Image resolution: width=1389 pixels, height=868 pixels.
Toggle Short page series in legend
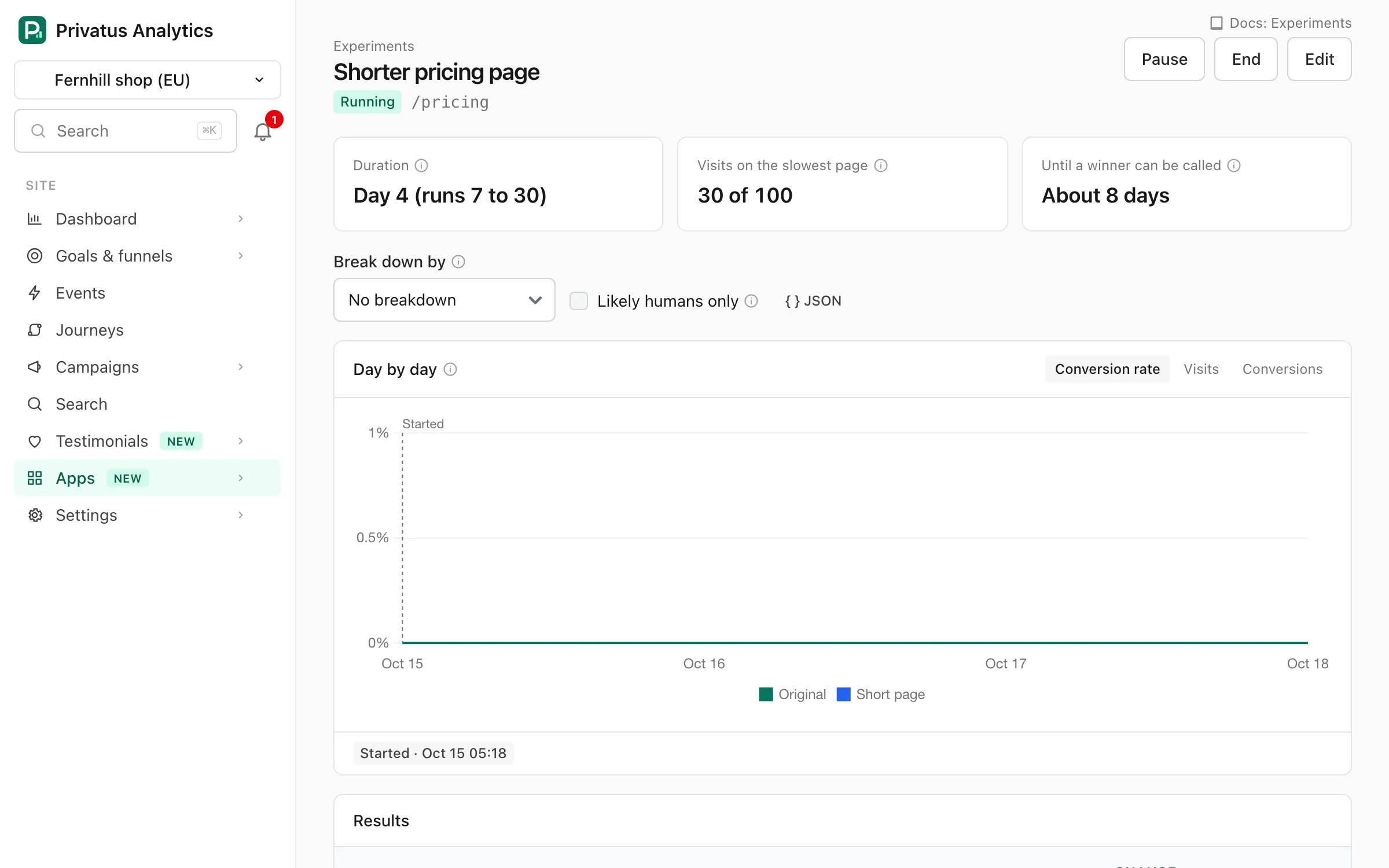881,694
